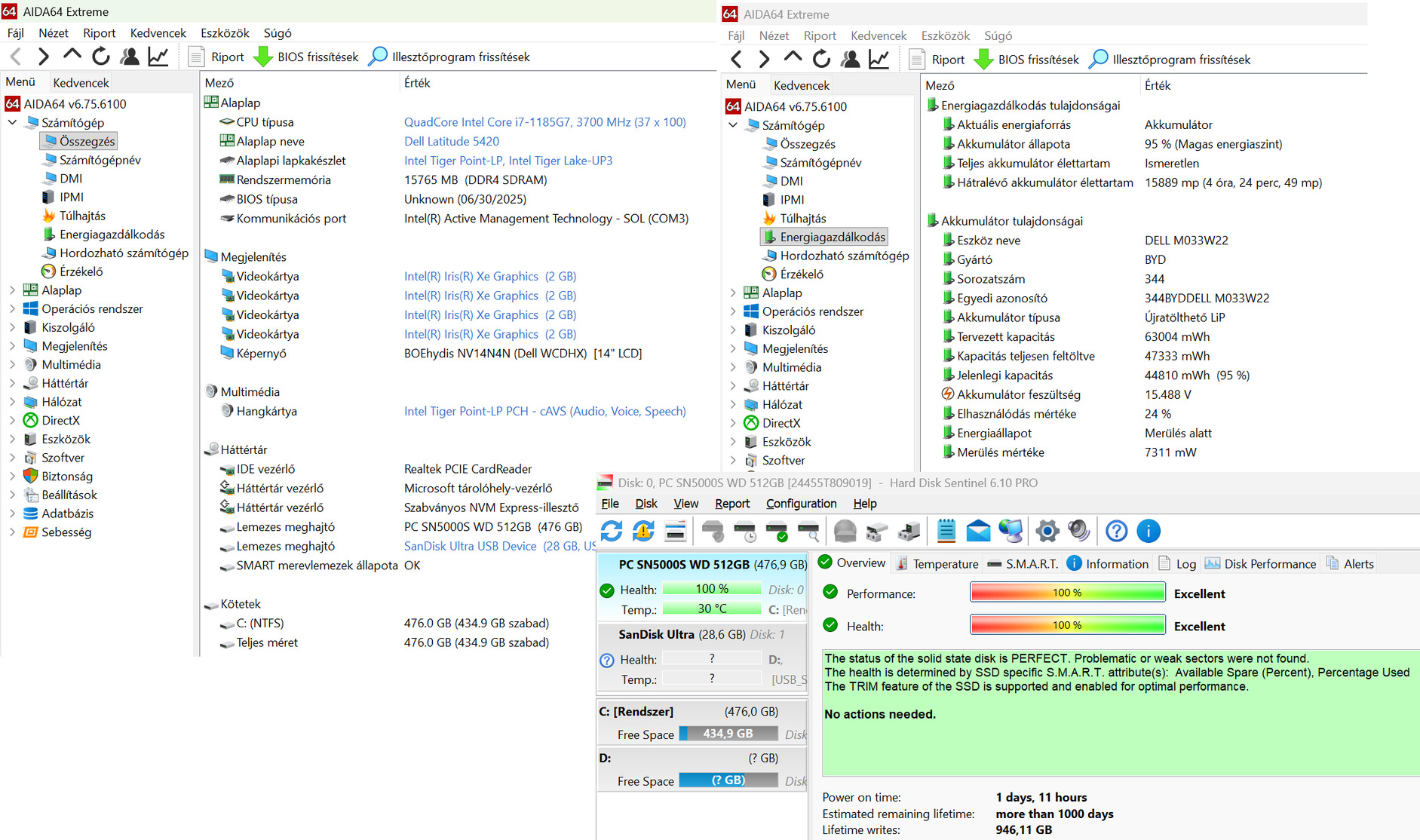Click the disk with magnifier toolbar icon
This screenshot has width=1420, height=840.
tap(808, 531)
